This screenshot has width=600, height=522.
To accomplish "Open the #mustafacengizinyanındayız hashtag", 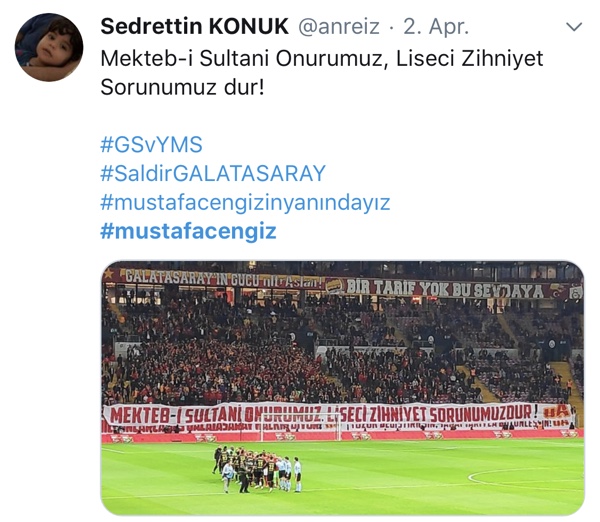I will coord(245,202).
